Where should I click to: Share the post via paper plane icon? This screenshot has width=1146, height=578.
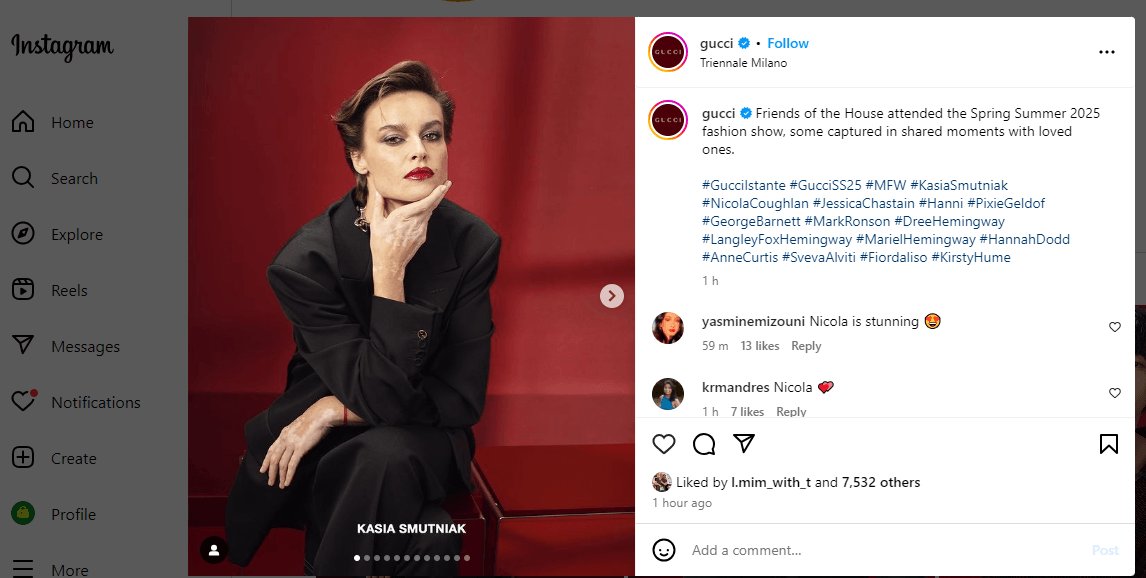(x=743, y=444)
